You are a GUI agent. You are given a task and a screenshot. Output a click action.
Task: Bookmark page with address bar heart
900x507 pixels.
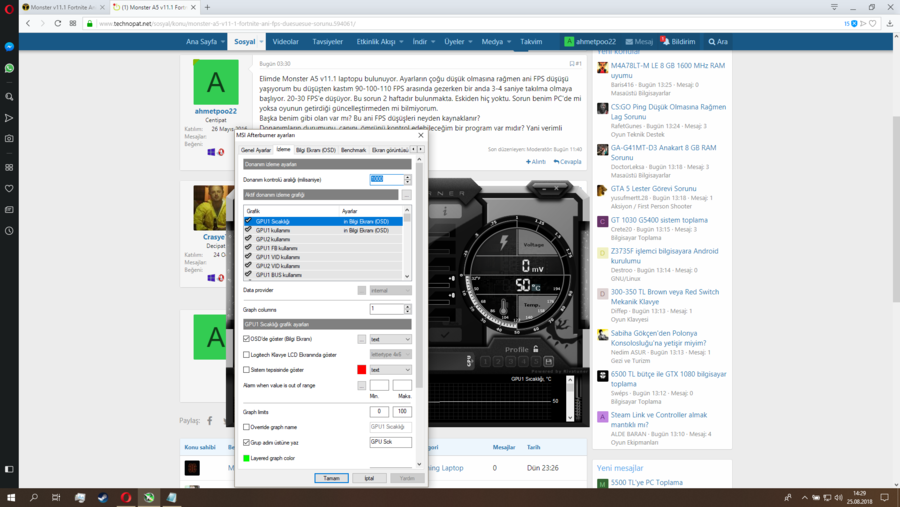[872, 24]
